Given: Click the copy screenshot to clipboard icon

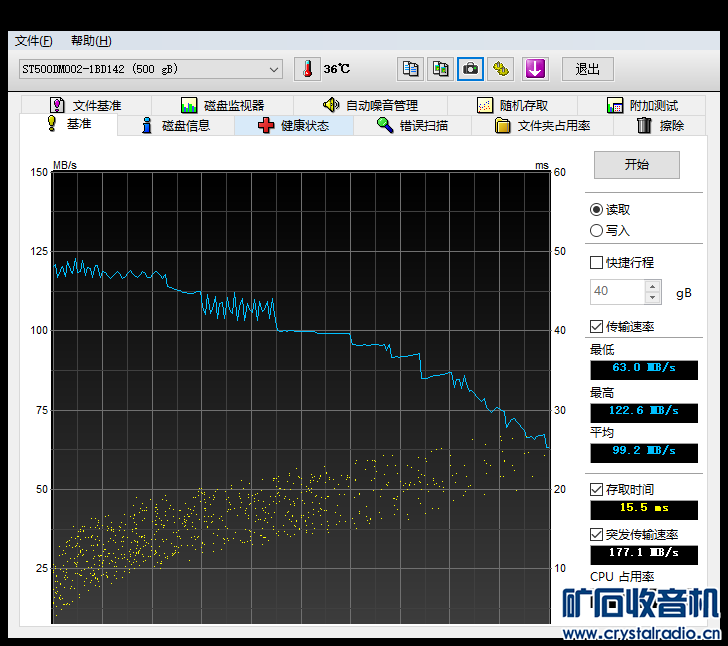Looking at the screenshot, I should (x=440, y=69).
